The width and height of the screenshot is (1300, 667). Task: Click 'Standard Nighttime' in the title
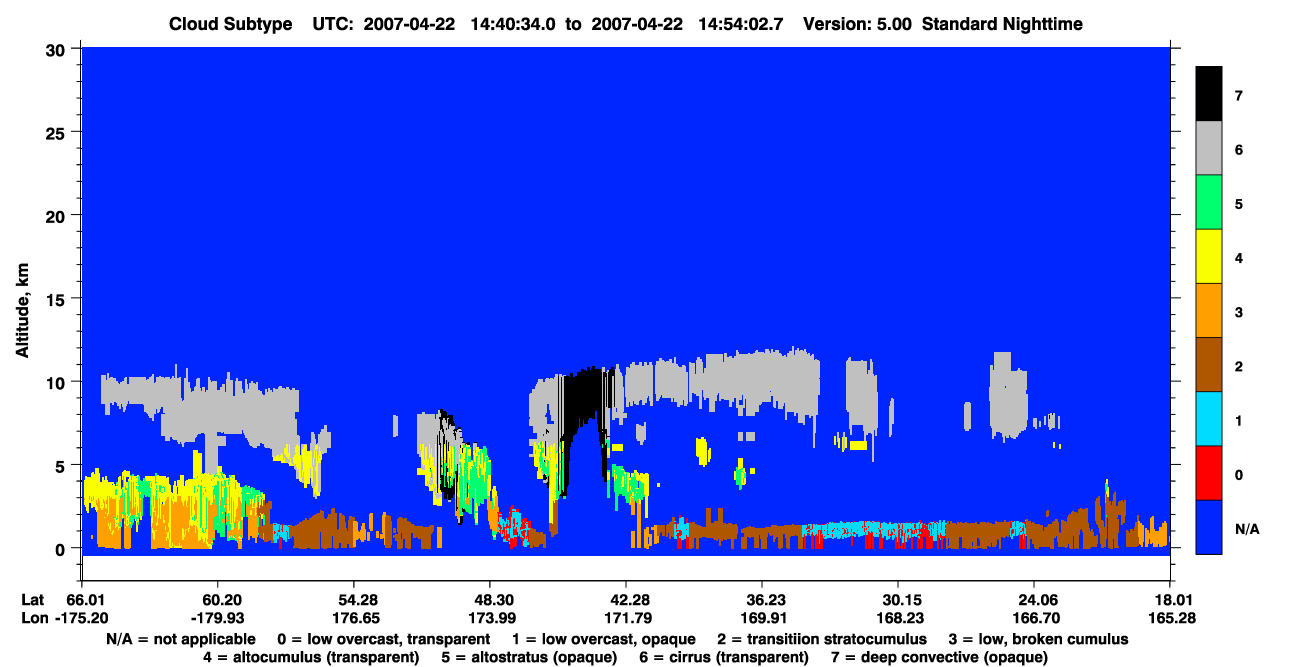(x=1004, y=23)
